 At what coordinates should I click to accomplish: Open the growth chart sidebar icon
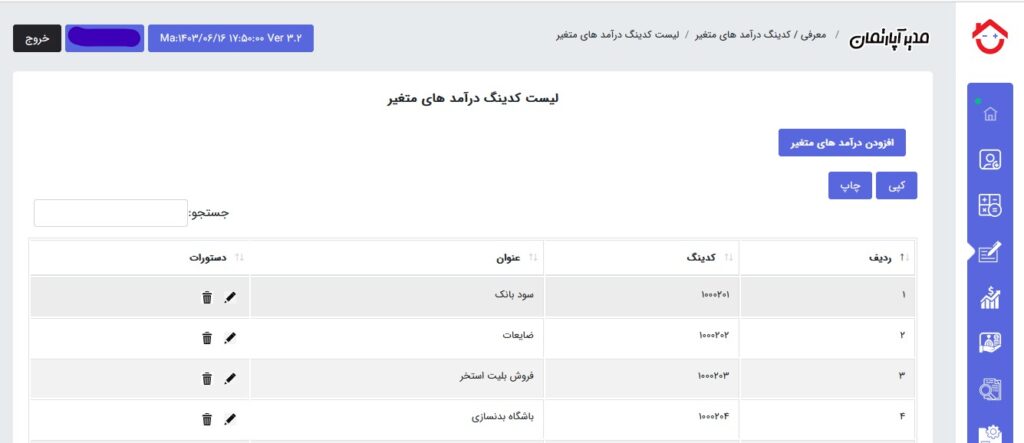990,297
